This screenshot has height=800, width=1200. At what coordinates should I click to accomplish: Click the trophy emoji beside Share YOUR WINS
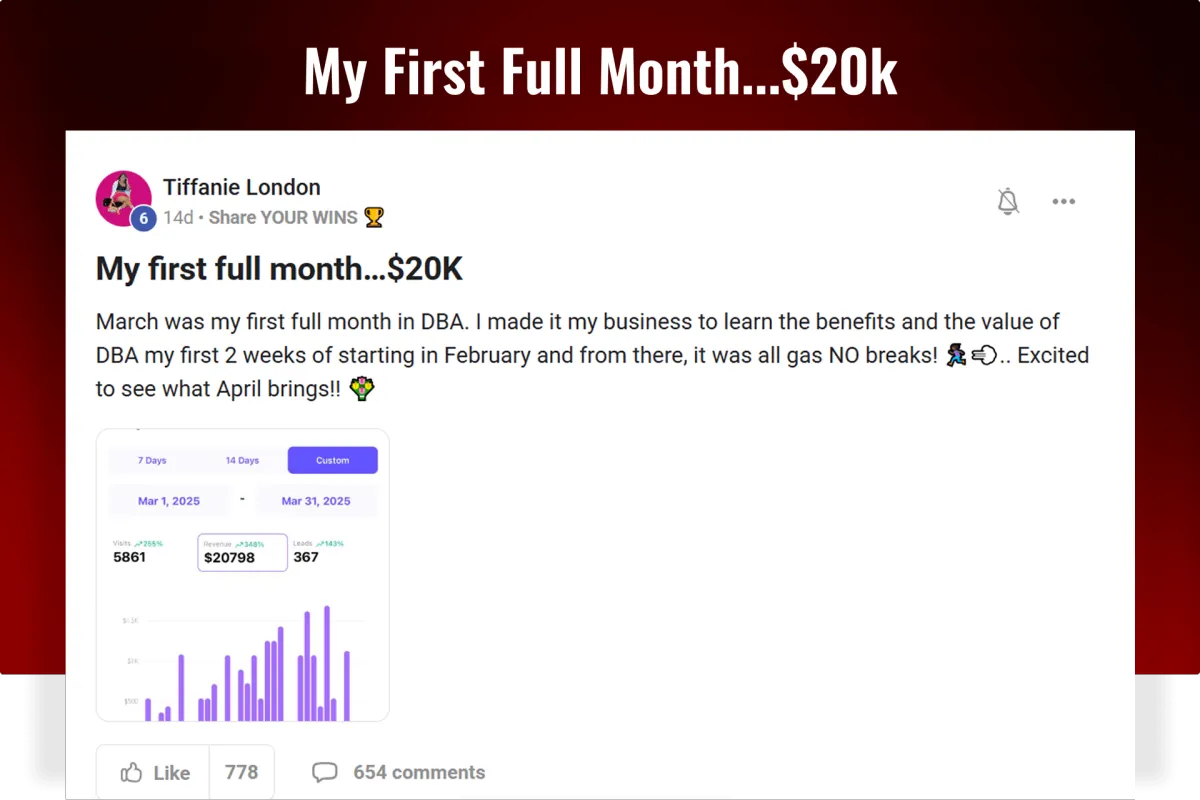[x=374, y=216]
